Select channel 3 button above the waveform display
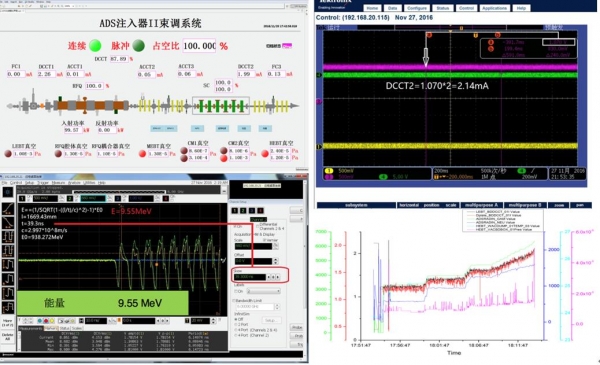The height and width of the screenshot is (365, 600). point(118,199)
